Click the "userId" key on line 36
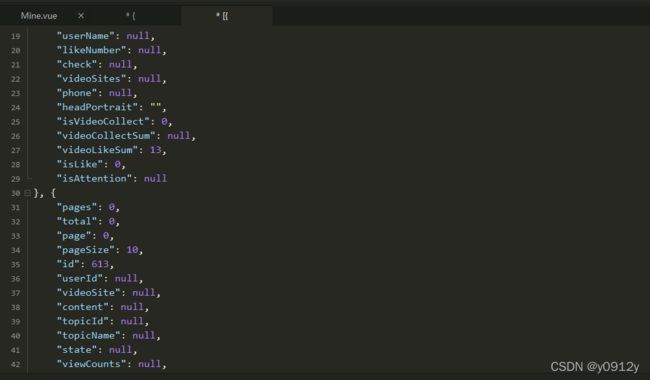 80,278
